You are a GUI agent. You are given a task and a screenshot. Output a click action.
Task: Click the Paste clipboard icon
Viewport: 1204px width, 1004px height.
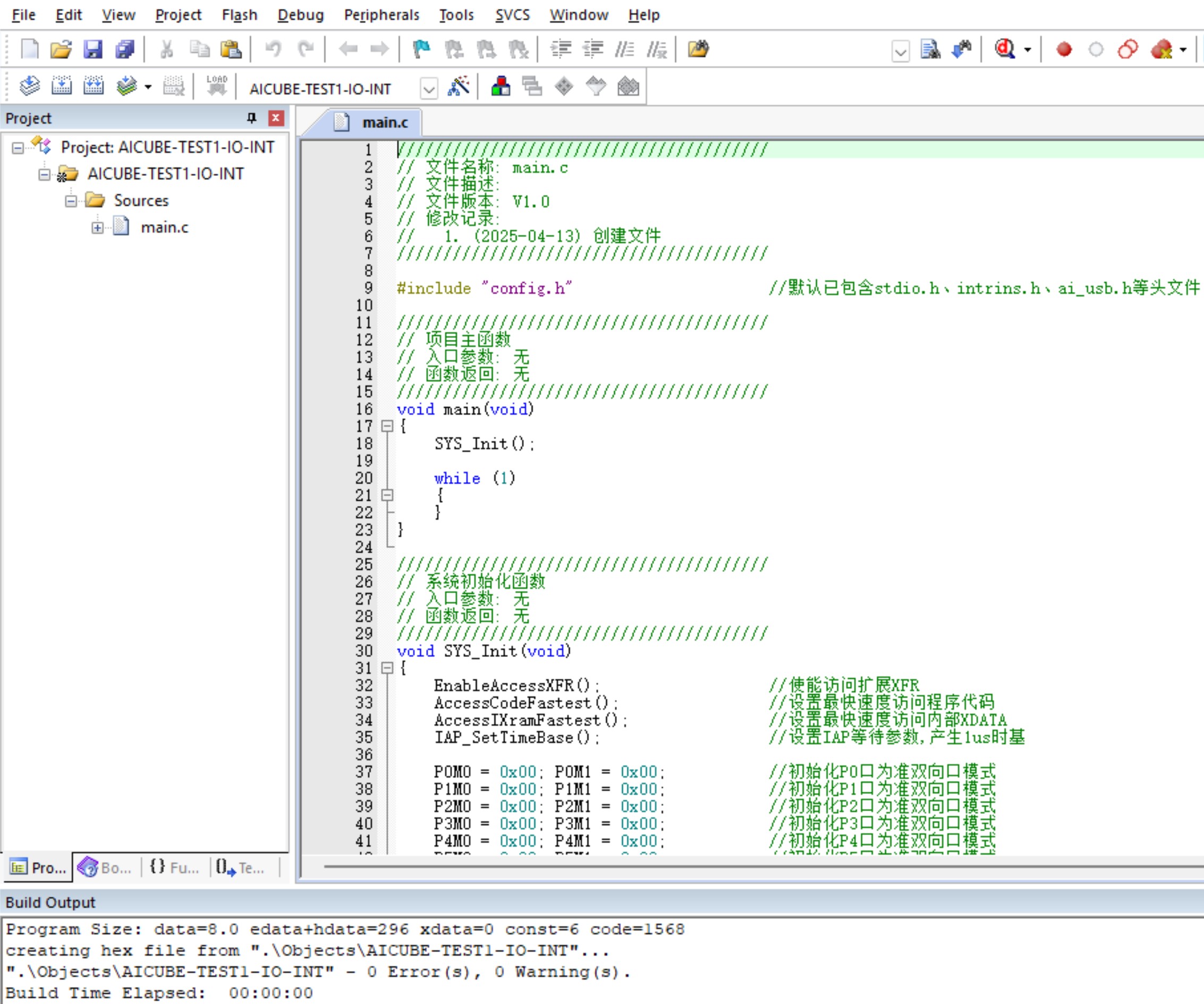click(x=231, y=49)
